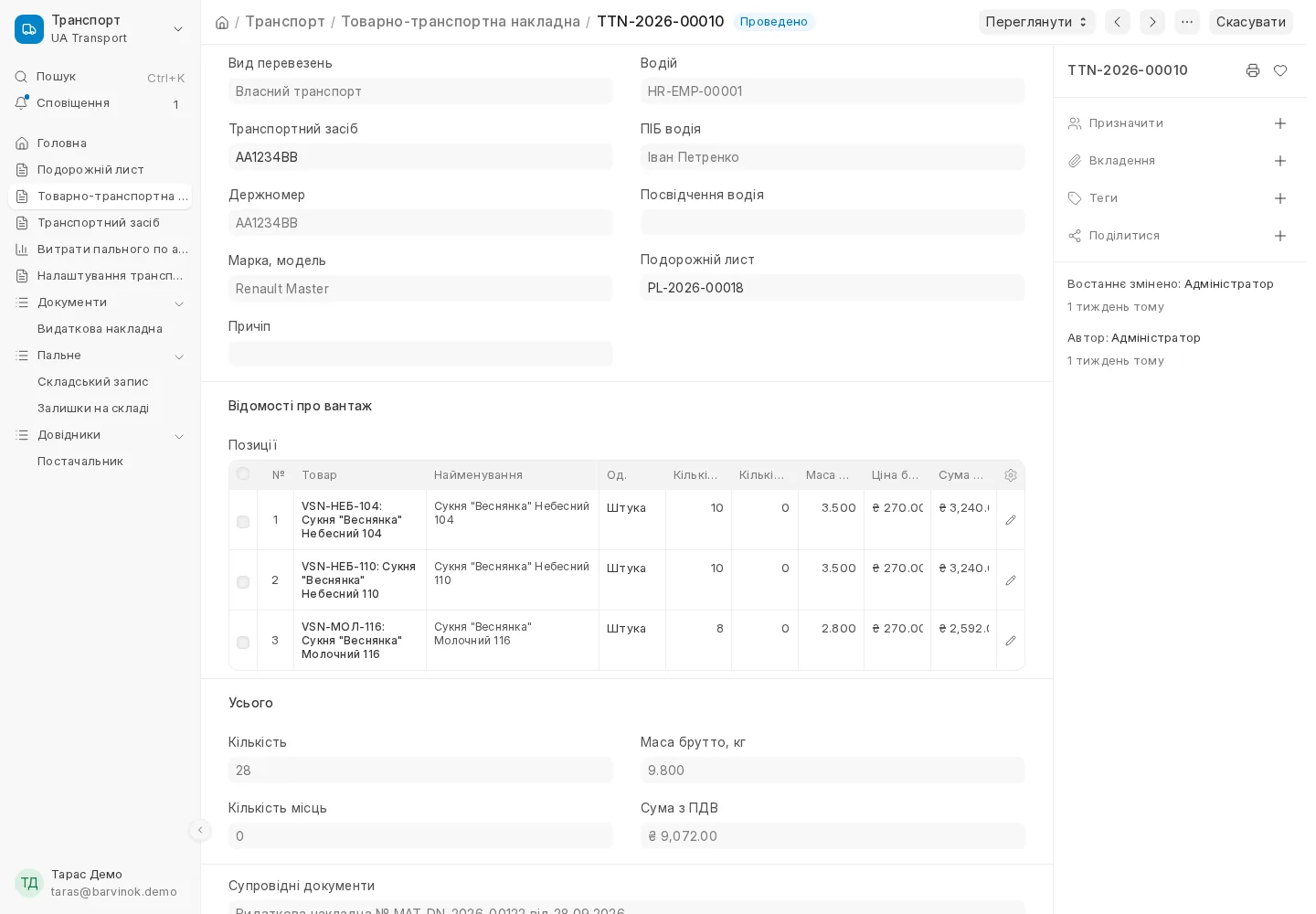Toggle select-all checkbox in Позиції table header
1316x914 pixels.
[x=243, y=473]
